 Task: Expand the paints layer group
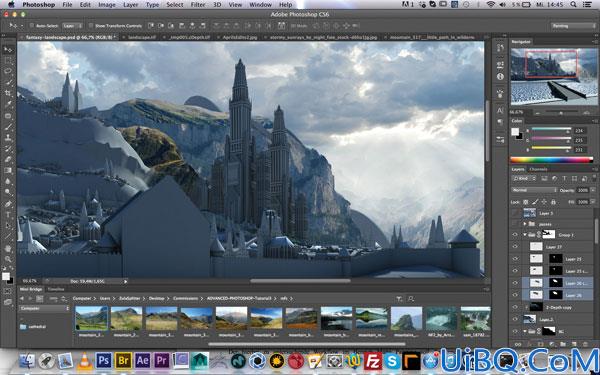(x=525, y=224)
